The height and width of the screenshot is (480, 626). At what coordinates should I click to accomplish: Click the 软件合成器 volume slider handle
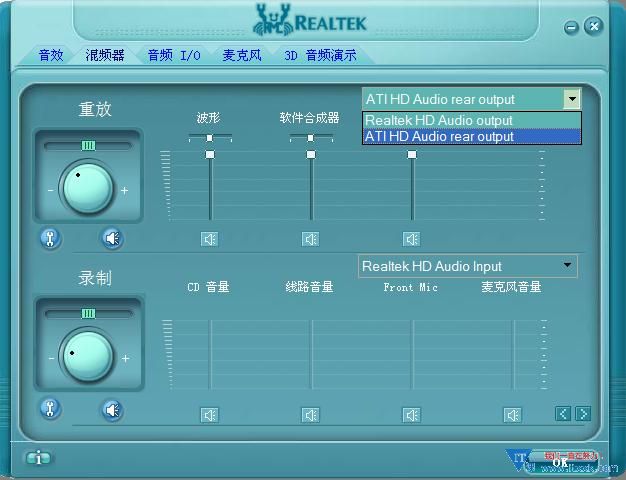coord(311,155)
